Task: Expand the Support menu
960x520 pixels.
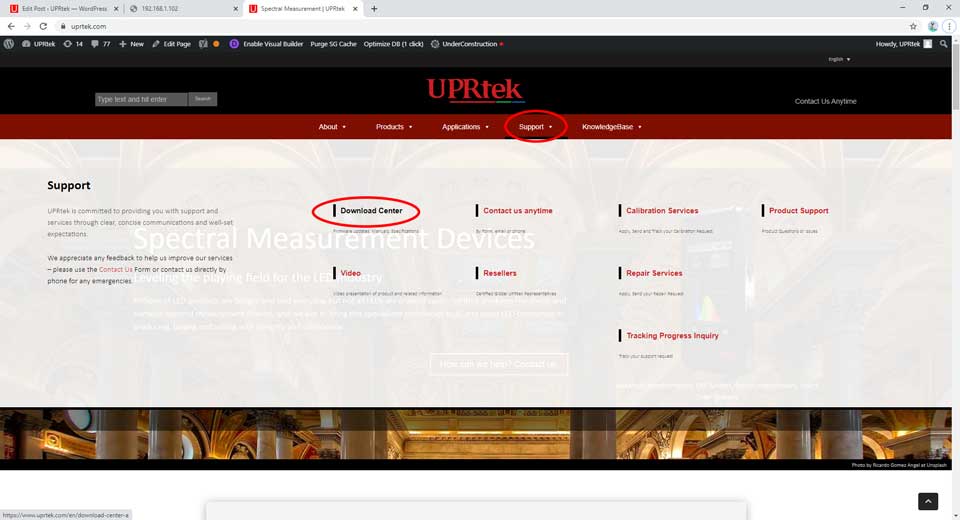Action: [536, 127]
